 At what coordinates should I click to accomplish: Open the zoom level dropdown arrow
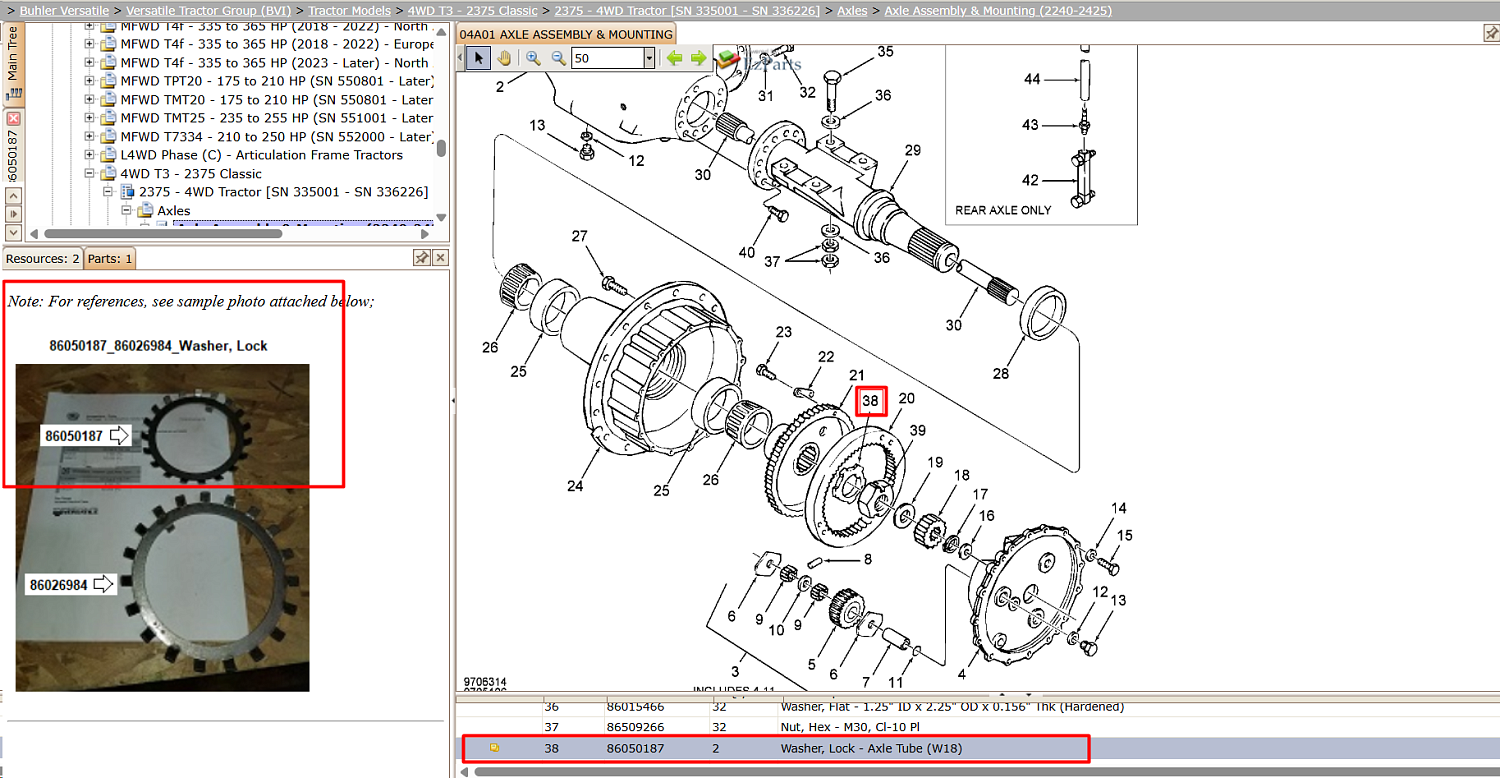(649, 58)
